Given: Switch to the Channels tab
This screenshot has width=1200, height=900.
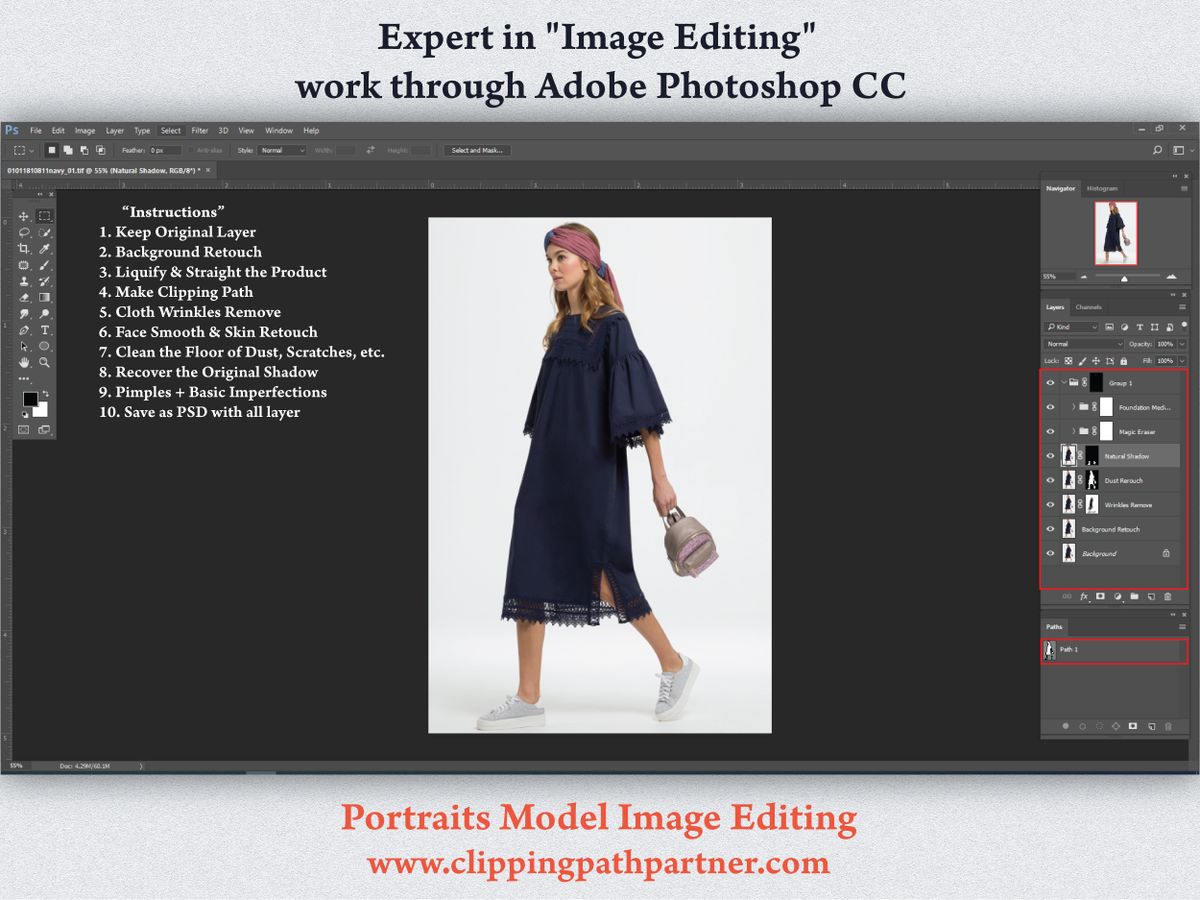Looking at the screenshot, I should [1089, 307].
